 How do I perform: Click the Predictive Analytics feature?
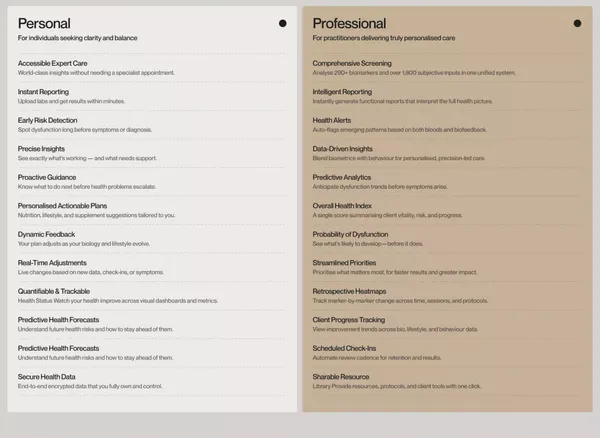click(341, 177)
